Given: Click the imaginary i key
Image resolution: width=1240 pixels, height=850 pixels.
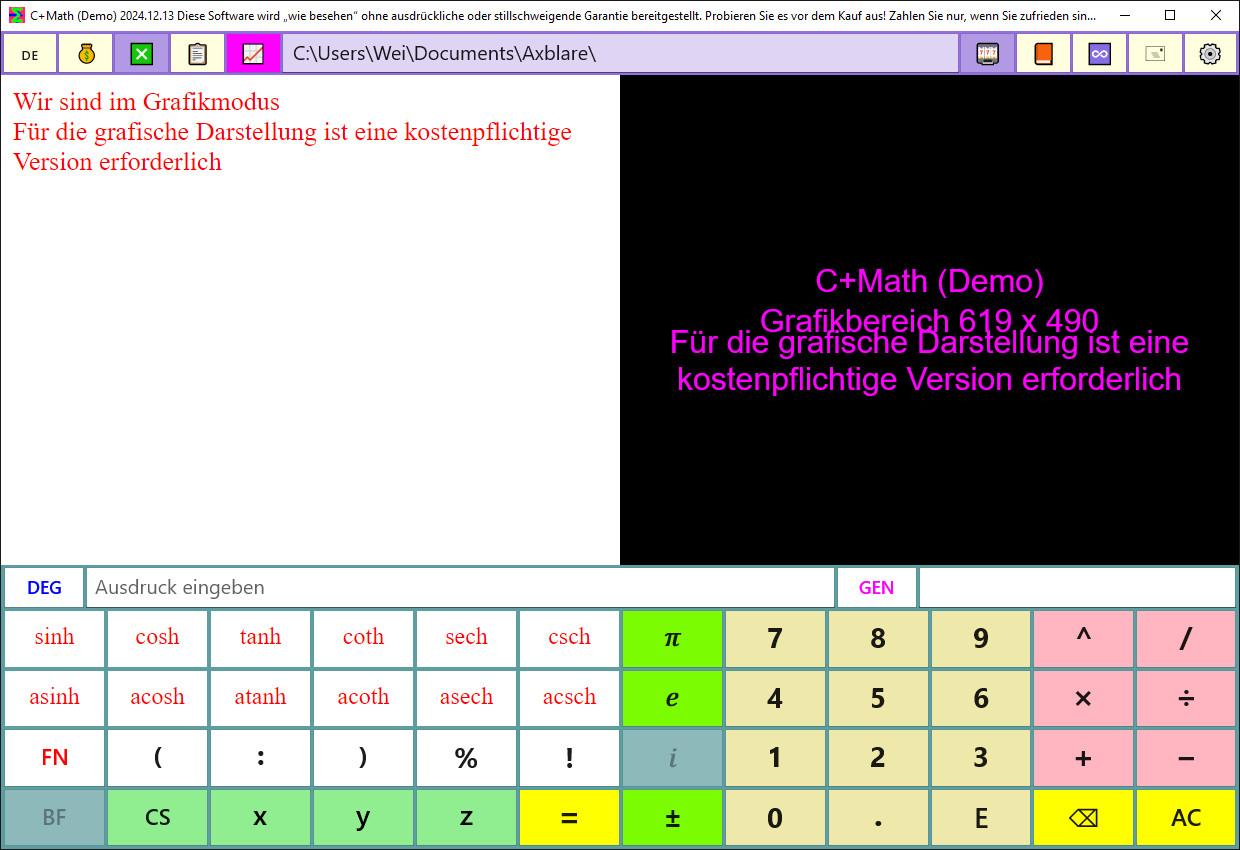Looking at the screenshot, I should point(672,758).
